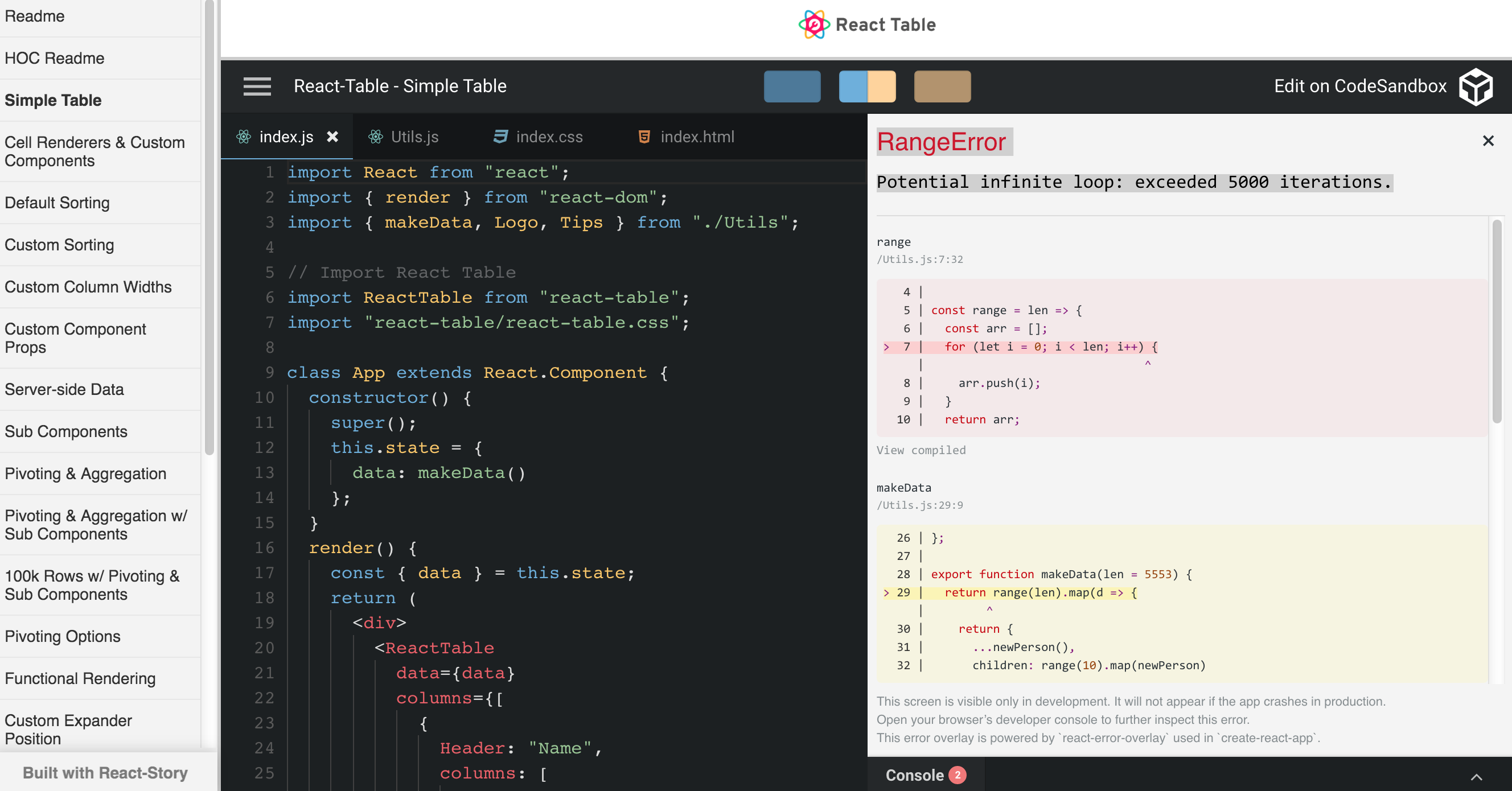Click the "Edit on CodeSandbox" link

point(1361,86)
